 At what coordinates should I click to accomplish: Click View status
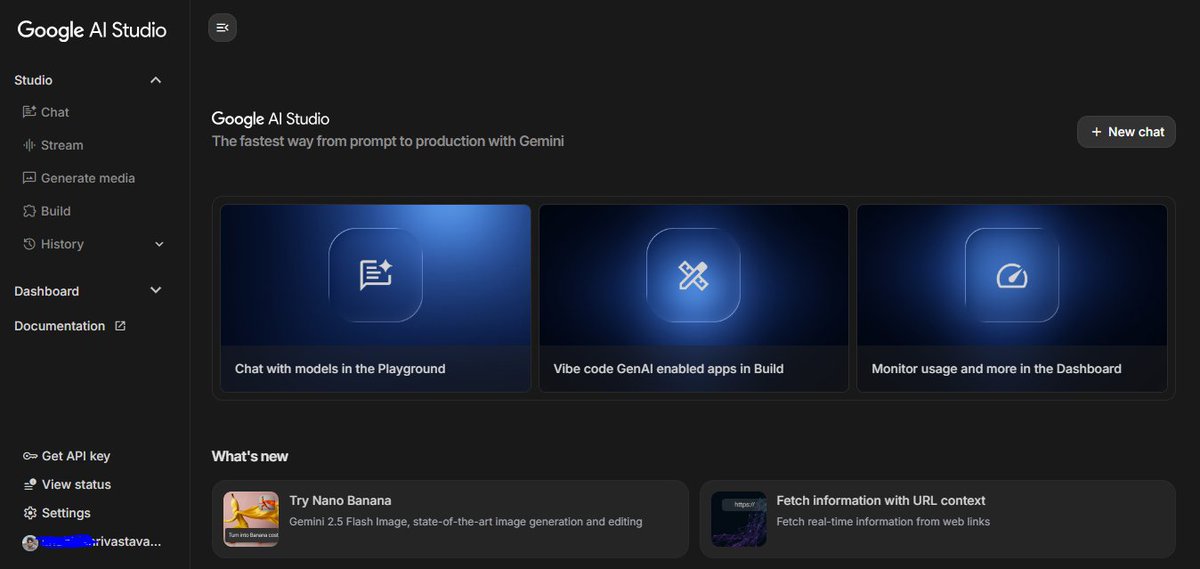(x=76, y=484)
